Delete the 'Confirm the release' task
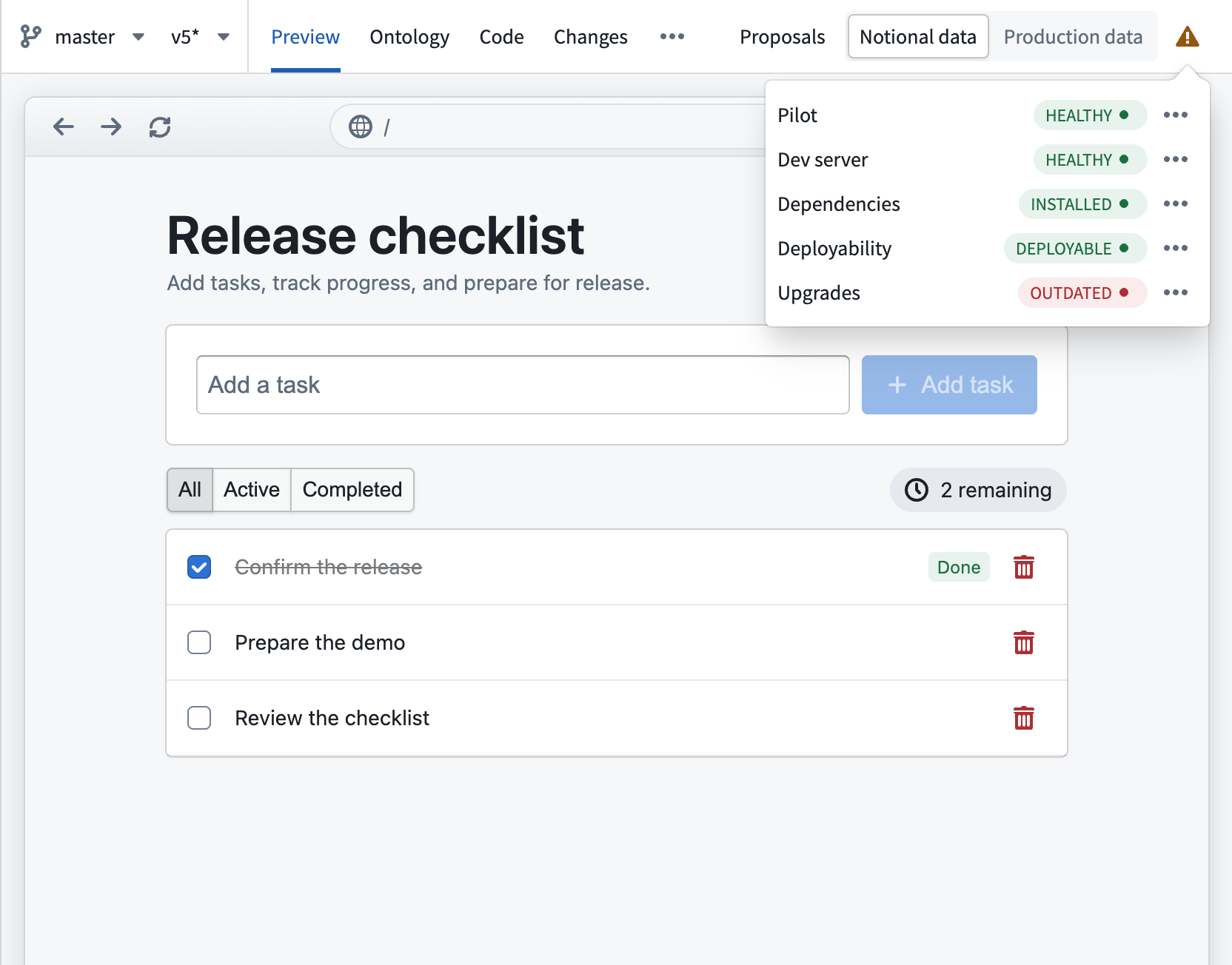1232x965 pixels. [x=1024, y=567]
